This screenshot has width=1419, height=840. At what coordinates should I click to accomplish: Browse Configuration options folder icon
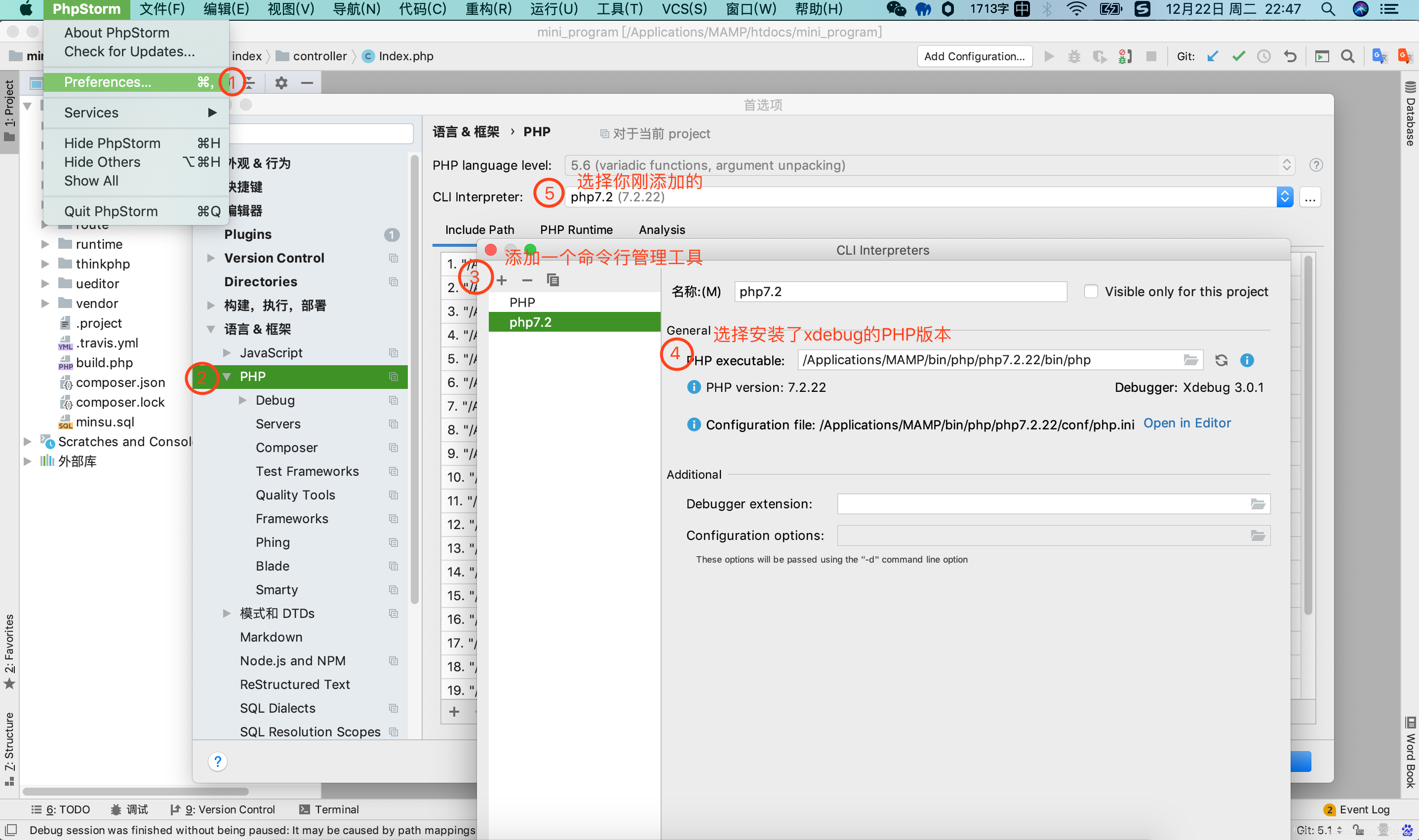coord(1258,535)
